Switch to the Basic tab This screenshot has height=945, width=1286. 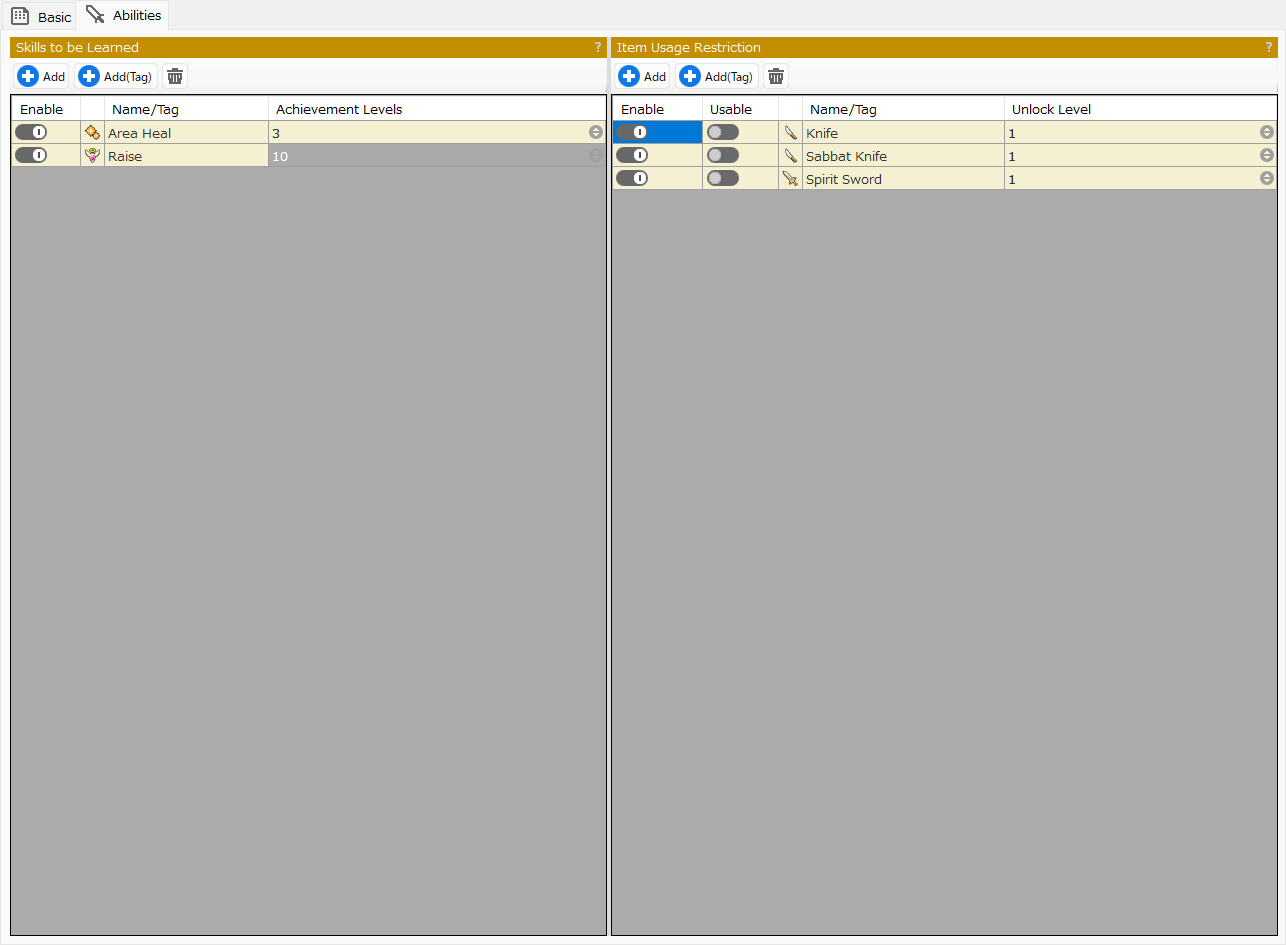click(x=41, y=17)
